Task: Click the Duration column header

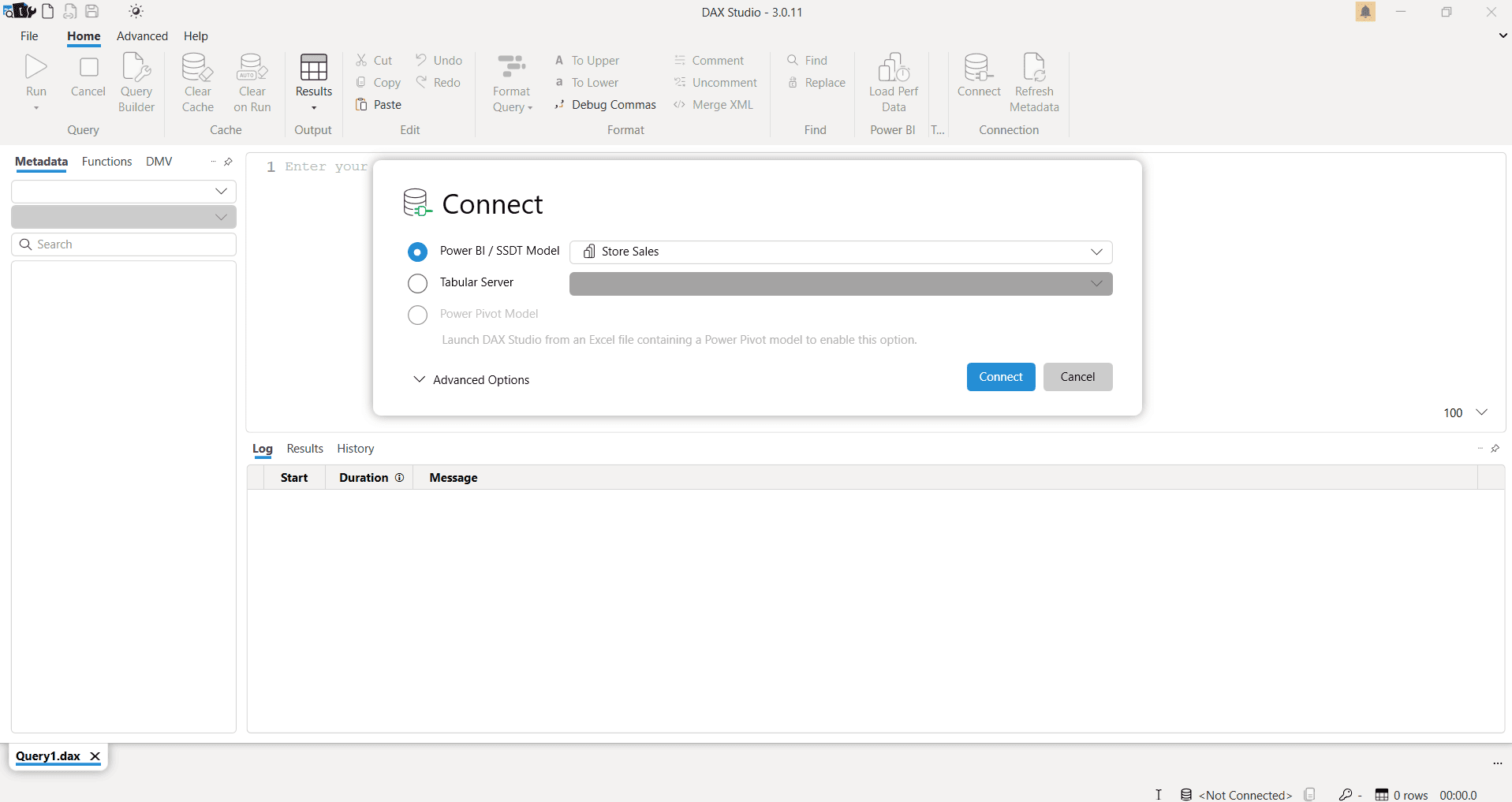Action: click(x=370, y=478)
